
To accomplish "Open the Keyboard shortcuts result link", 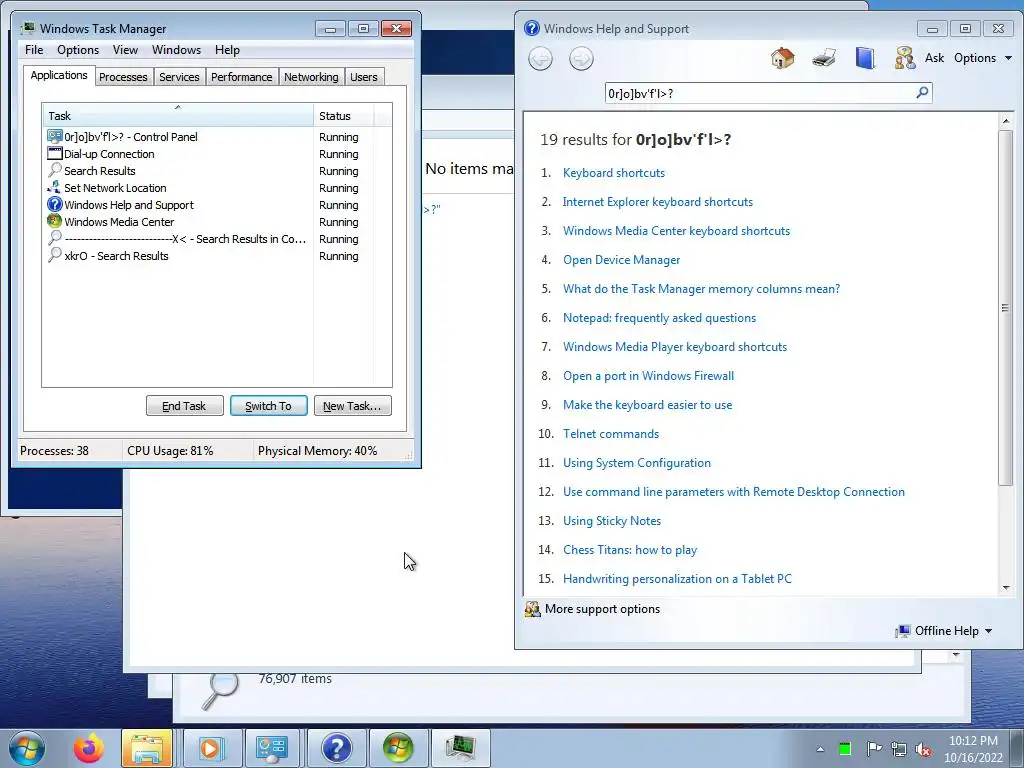I will [x=614, y=173].
